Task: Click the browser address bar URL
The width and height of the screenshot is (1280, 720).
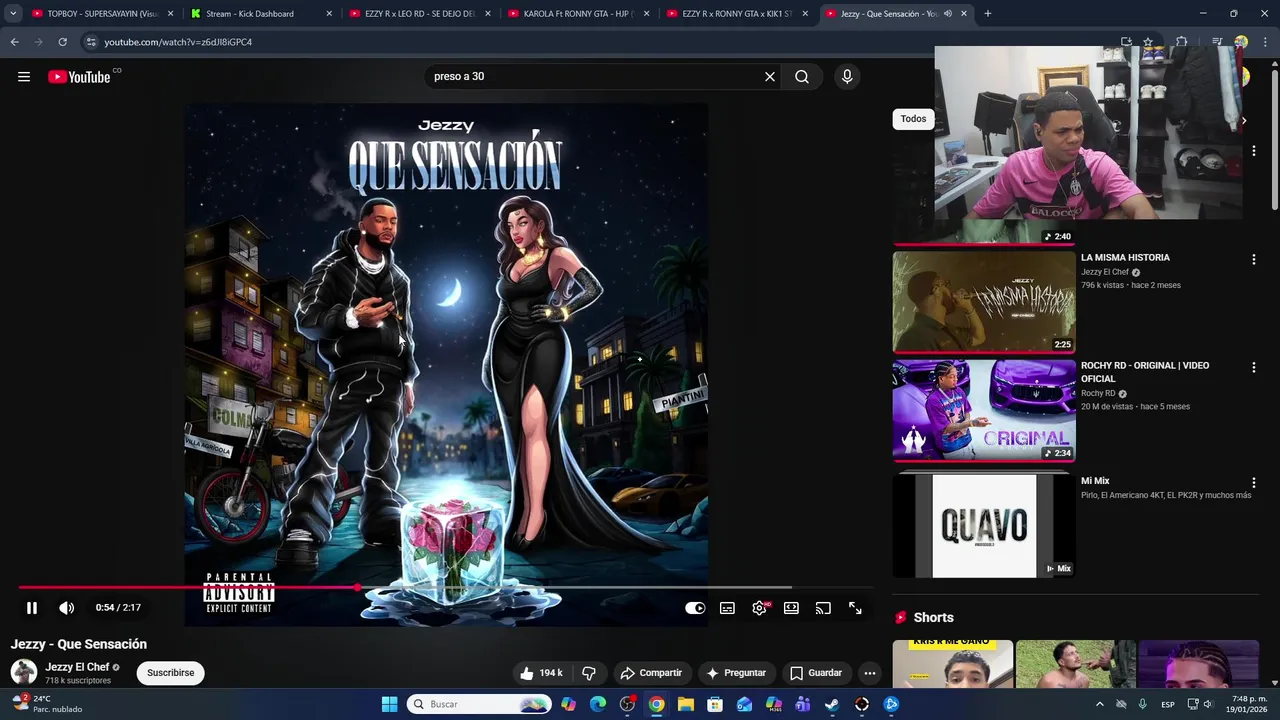Action: (x=178, y=42)
